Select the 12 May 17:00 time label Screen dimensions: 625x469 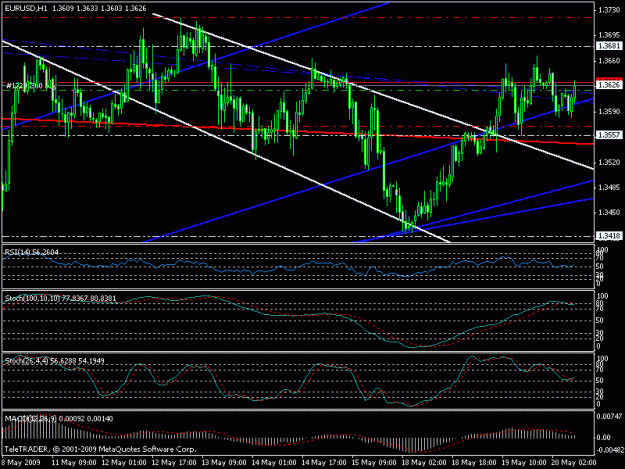pos(174,463)
